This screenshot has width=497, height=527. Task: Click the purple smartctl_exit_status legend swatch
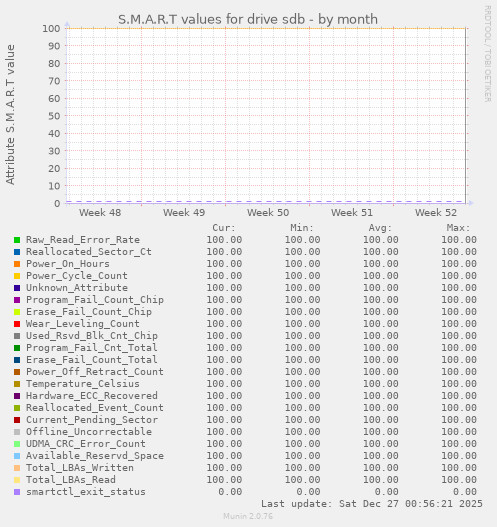(x=17, y=492)
